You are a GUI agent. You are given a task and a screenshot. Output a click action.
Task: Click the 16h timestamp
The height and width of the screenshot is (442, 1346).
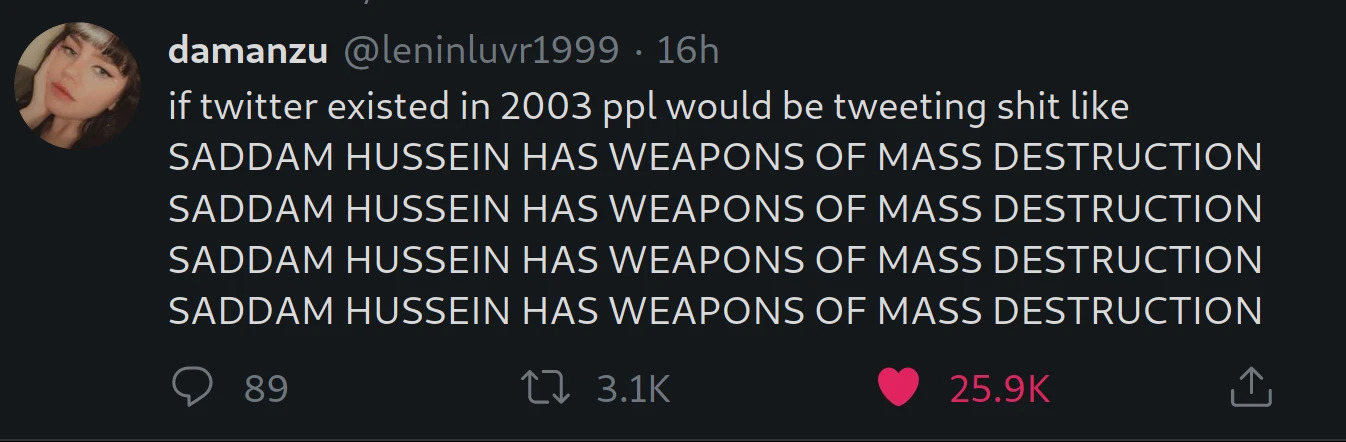[688, 51]
